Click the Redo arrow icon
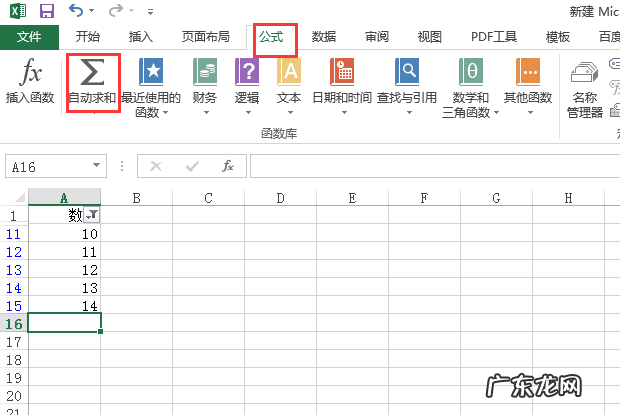Screen dimensions: 620x415 pyautogui.click(x=115, y=11)
